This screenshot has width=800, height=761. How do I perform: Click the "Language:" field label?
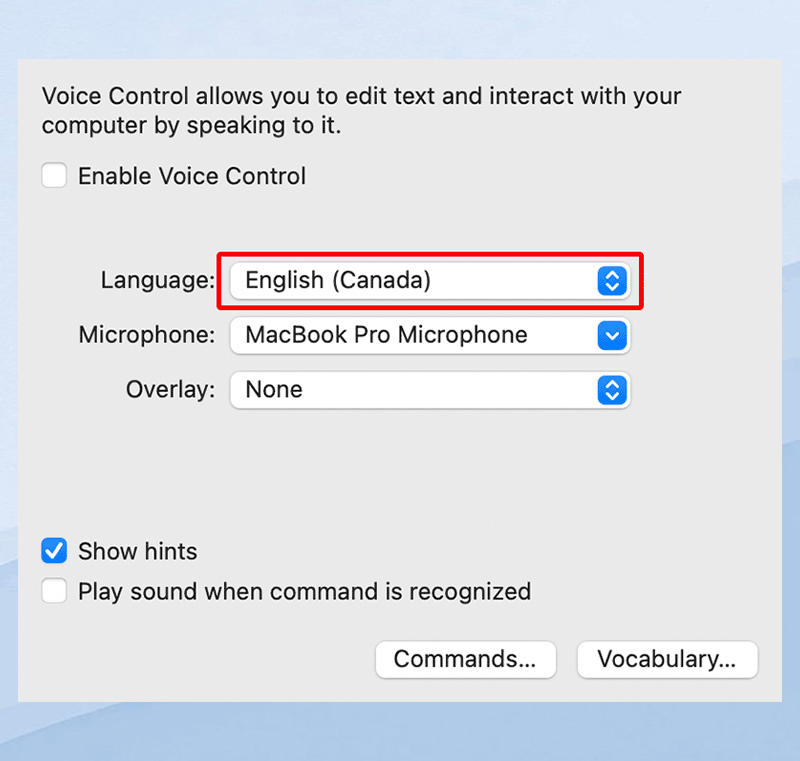click(x=158, y=281)
